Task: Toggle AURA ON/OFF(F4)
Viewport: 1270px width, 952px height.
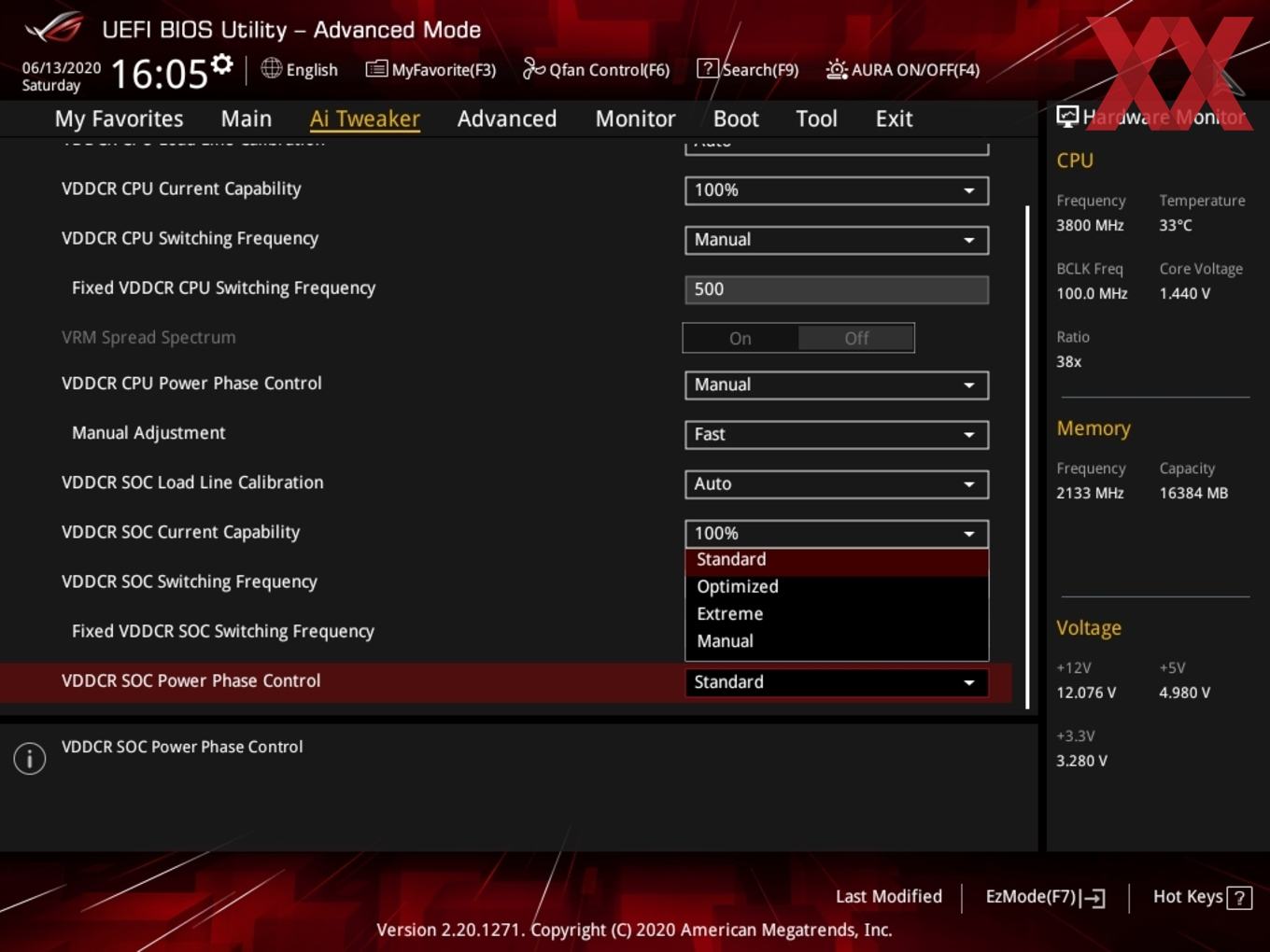Action: click(x=903, y=69)
